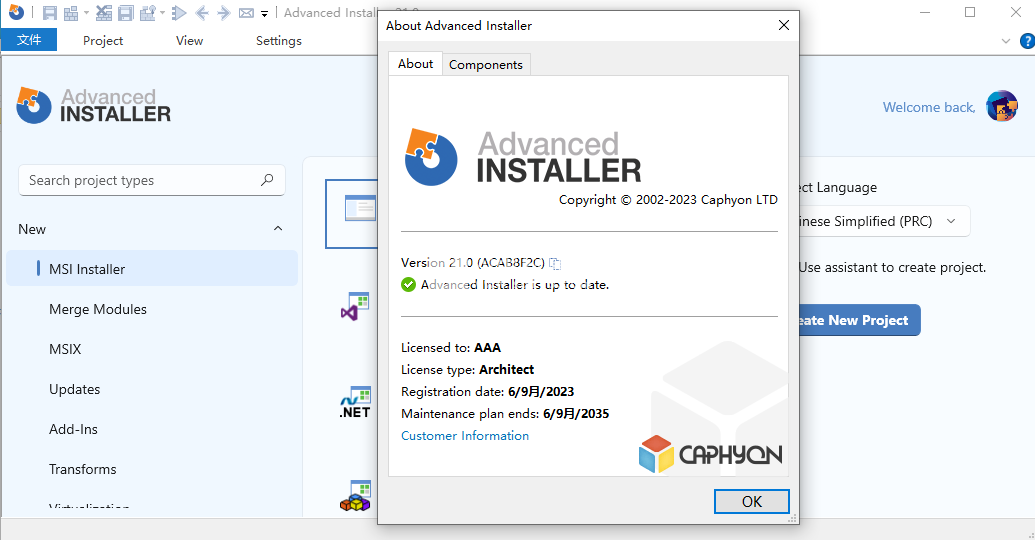Open the 文件 file menu
This screenshot has width=1035, height=540.
click(x=29, y=40)
